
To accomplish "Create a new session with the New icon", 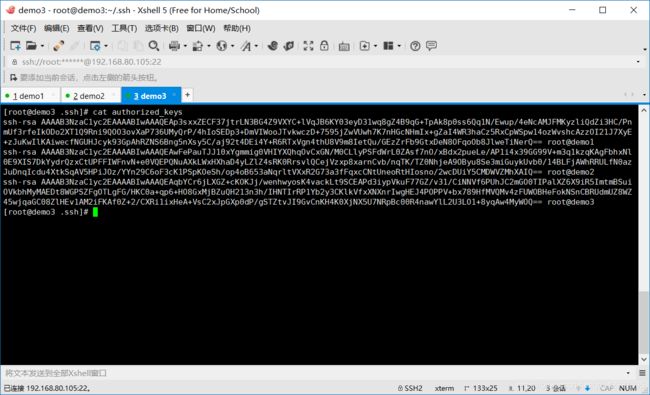I will click(15, 46).
